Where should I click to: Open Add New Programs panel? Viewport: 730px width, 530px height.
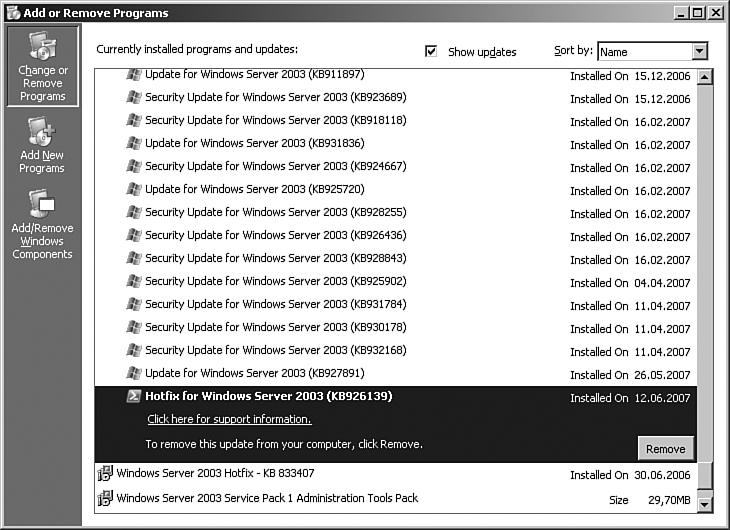coord(42,145)
